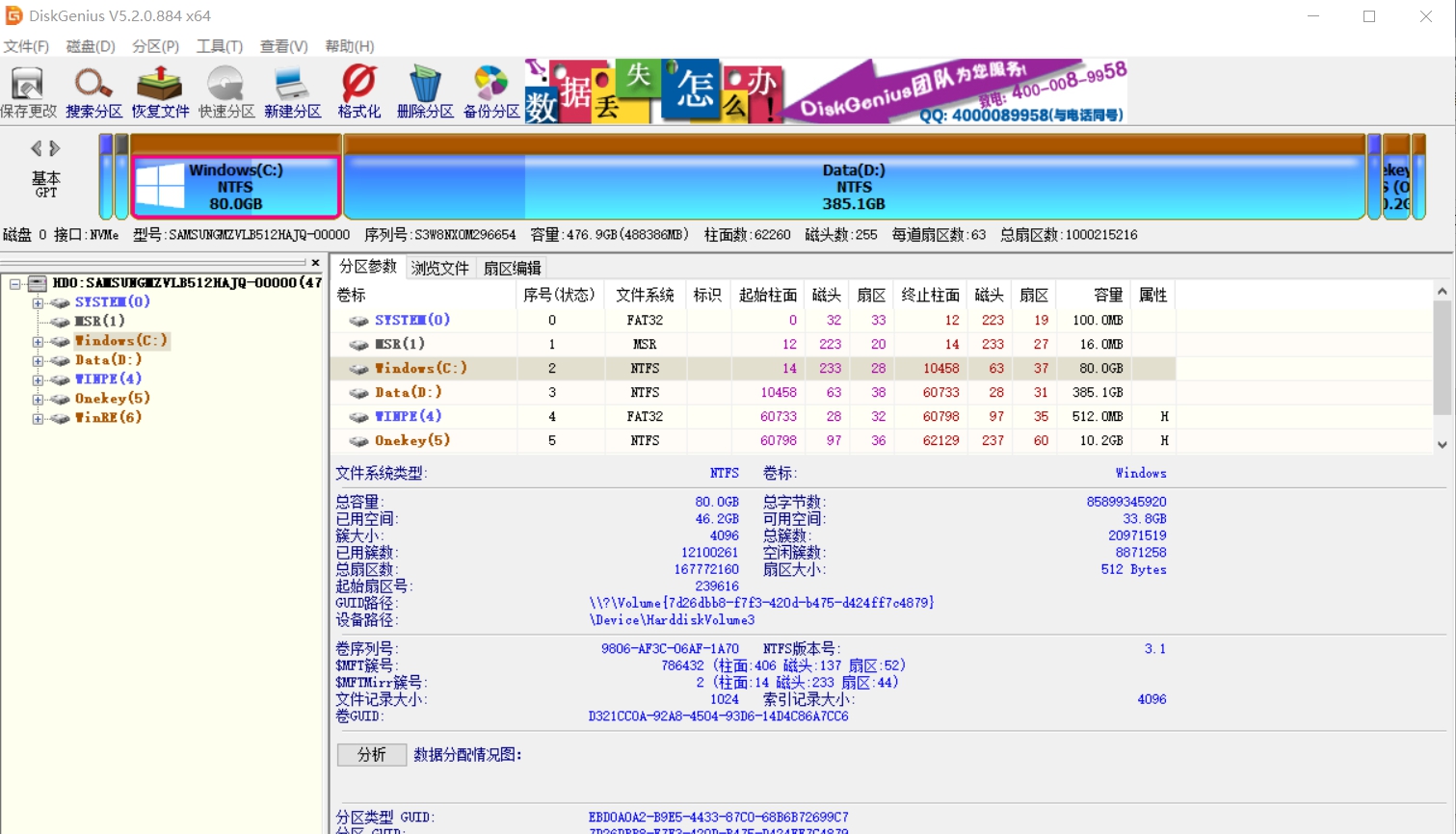1456x834 pixels.
Task: Expand the WINPE(4) tree node
Action: (38, 379)
